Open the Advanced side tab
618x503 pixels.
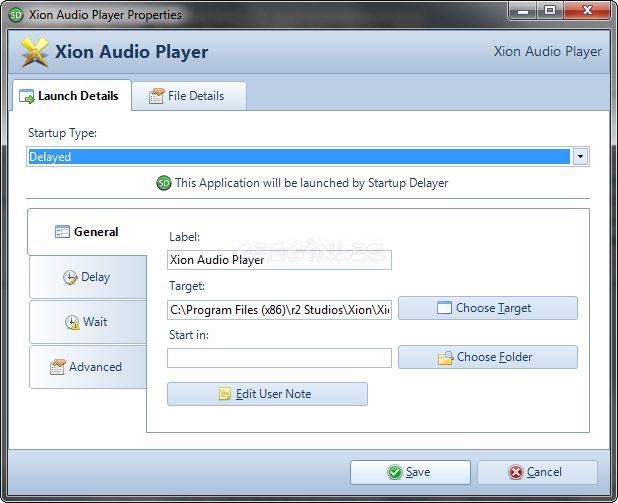pos(88,367)
